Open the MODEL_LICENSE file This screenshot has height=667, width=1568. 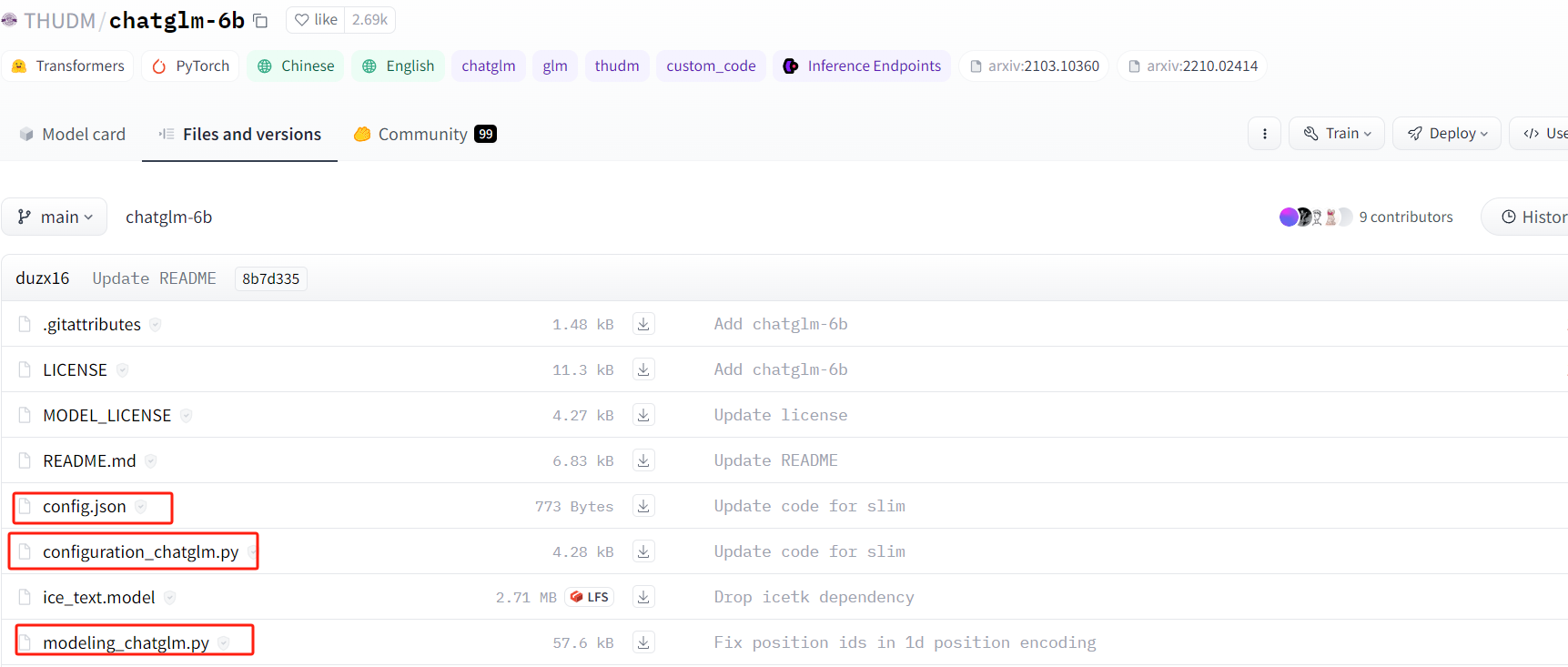[106, 415]
